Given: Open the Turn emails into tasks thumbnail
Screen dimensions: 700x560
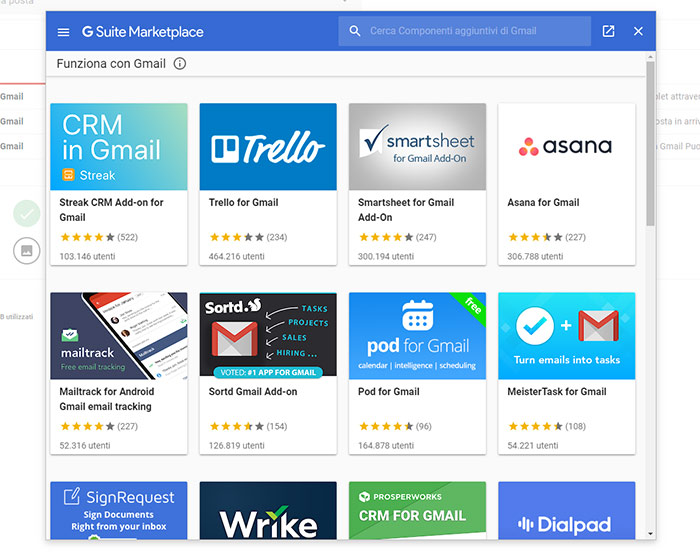Looking at the screenshot, I should click(567, 336).
